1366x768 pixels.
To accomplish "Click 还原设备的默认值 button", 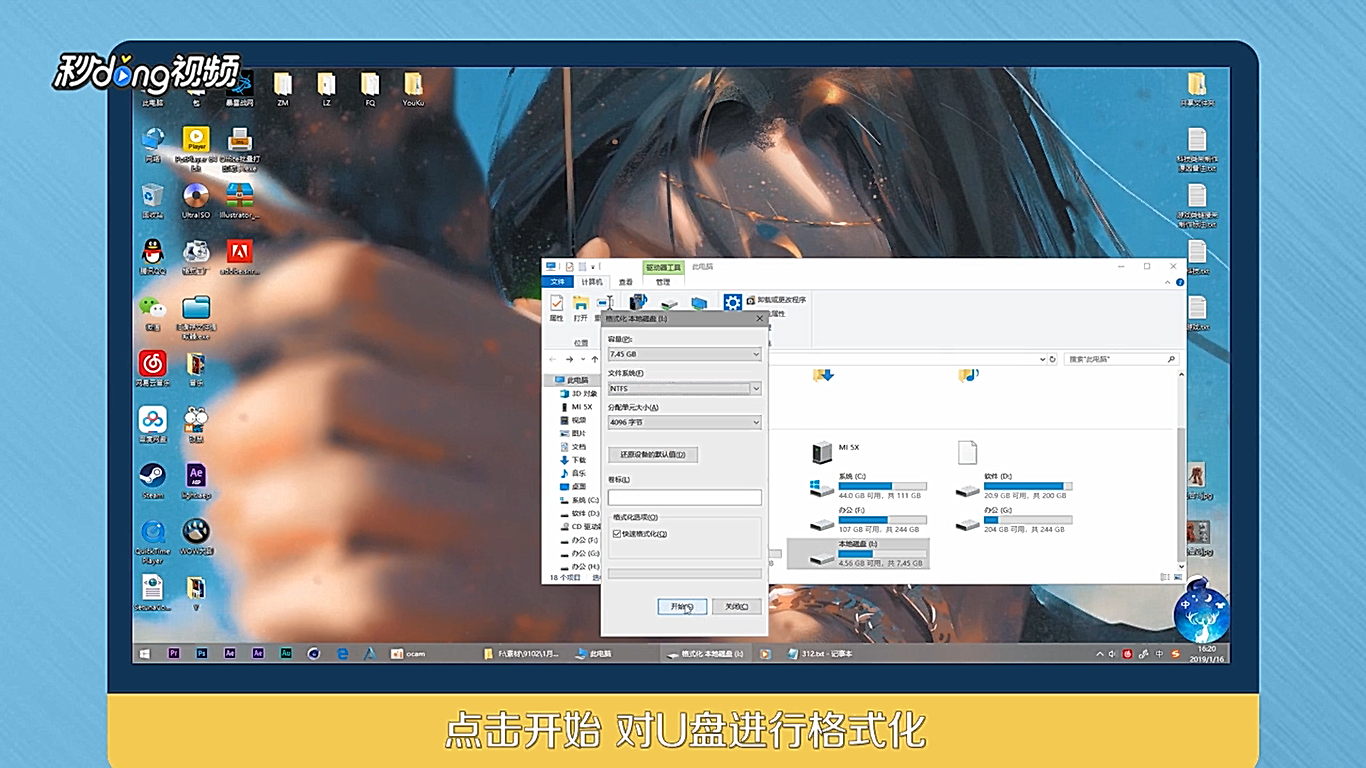I will pos(652,454).
